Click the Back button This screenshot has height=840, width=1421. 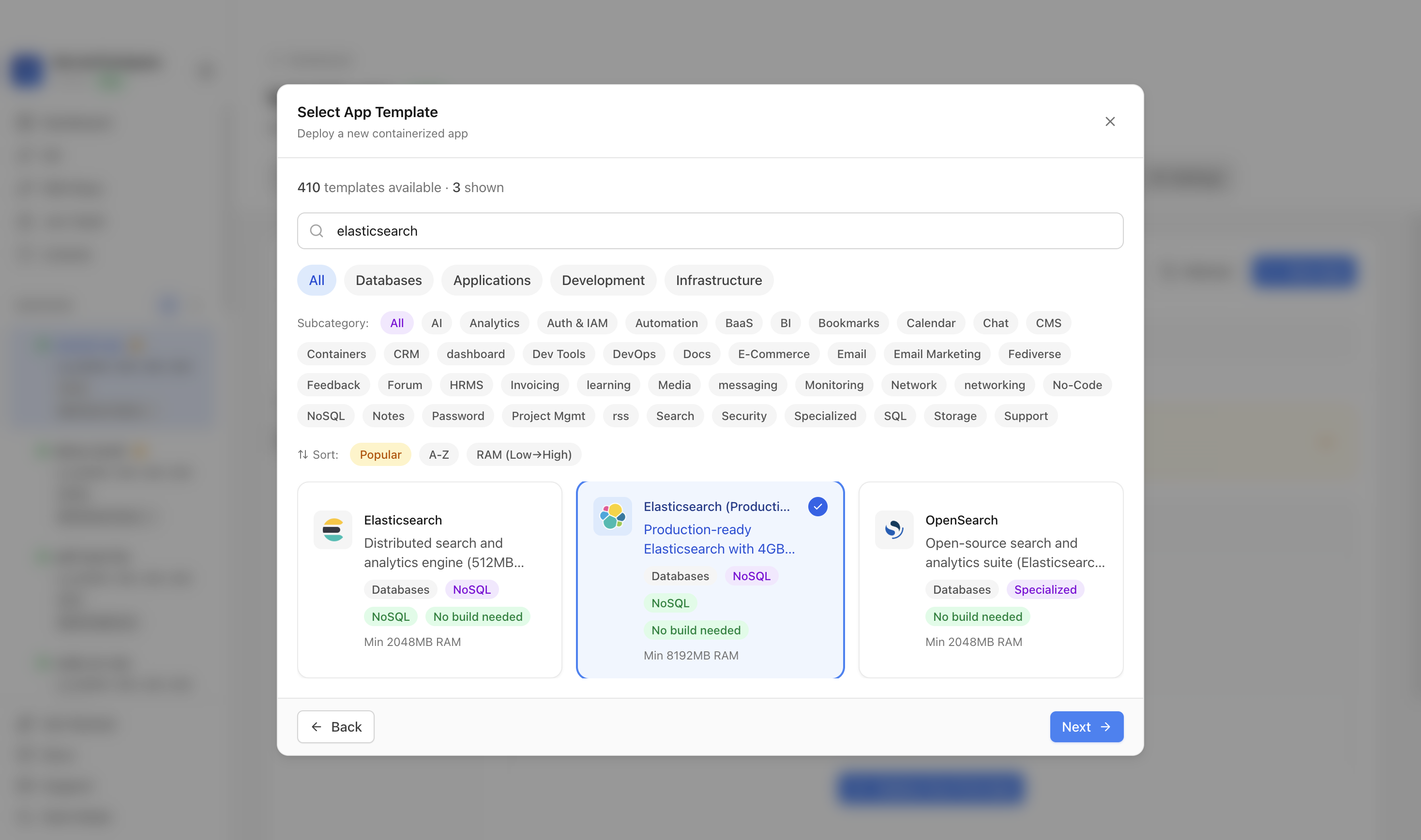(x=336, y=727)
